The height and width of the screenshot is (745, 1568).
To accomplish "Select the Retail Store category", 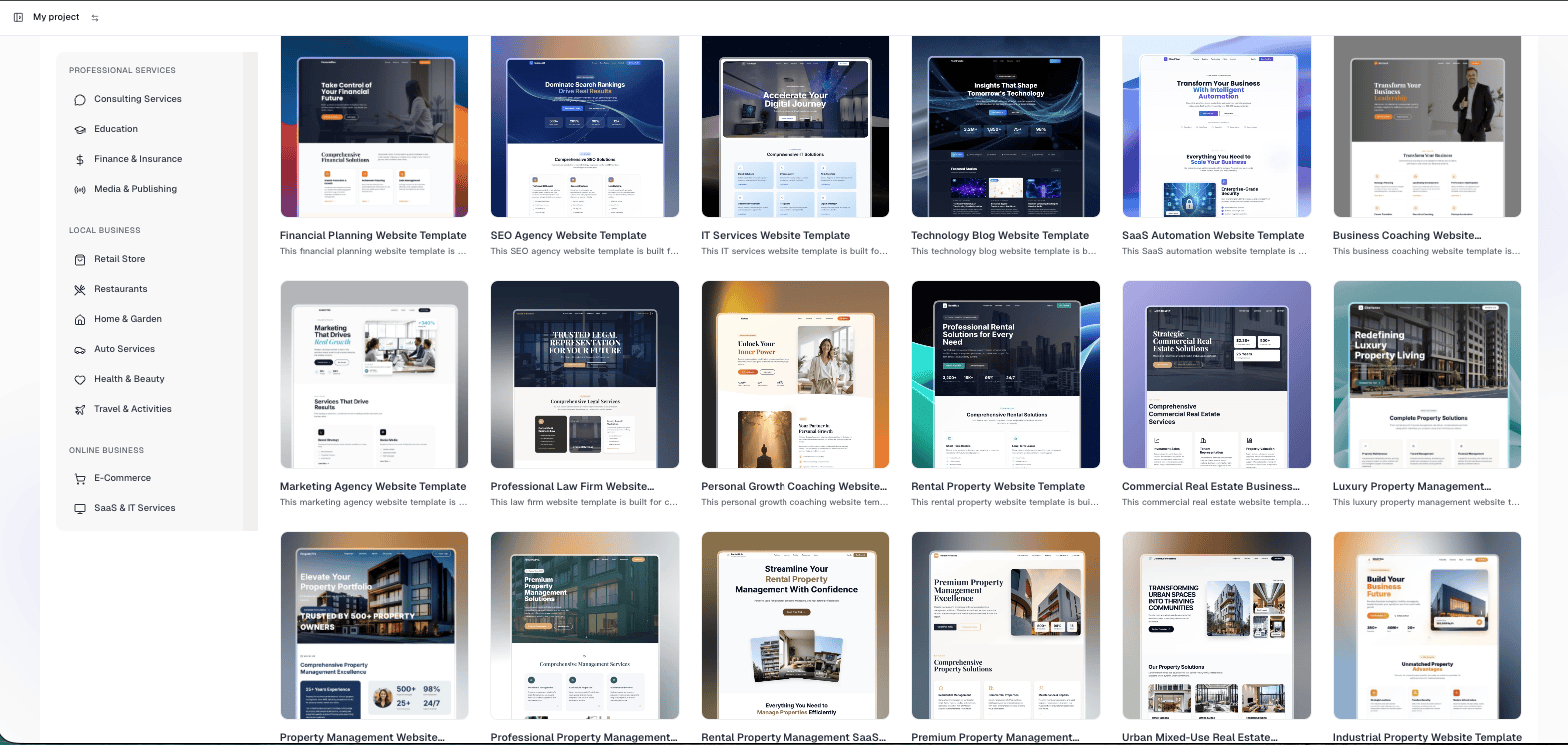I will pos(119,259).
